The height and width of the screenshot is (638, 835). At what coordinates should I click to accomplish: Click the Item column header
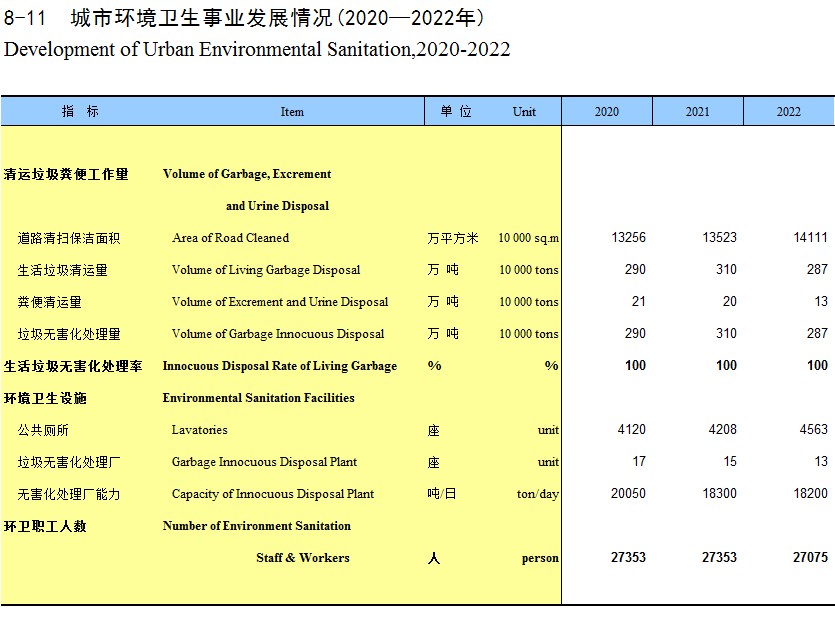click(x=292, y=112)
